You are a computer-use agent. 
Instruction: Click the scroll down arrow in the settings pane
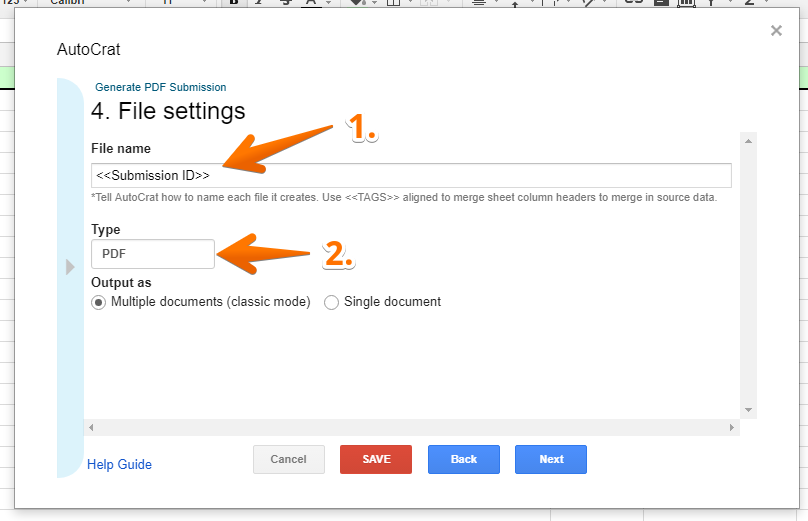(748, 410)
